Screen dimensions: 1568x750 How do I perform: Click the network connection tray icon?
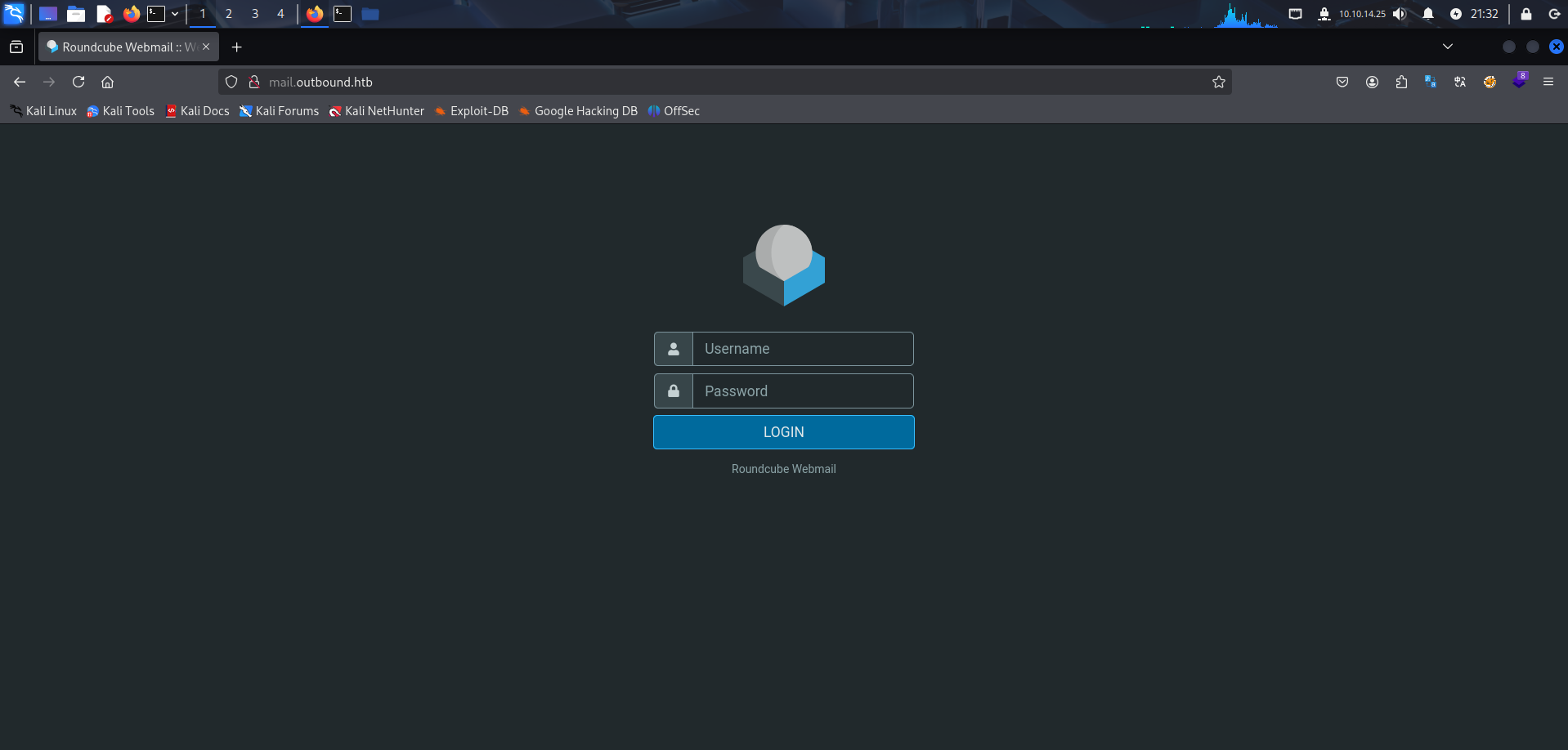point(1324,14)
